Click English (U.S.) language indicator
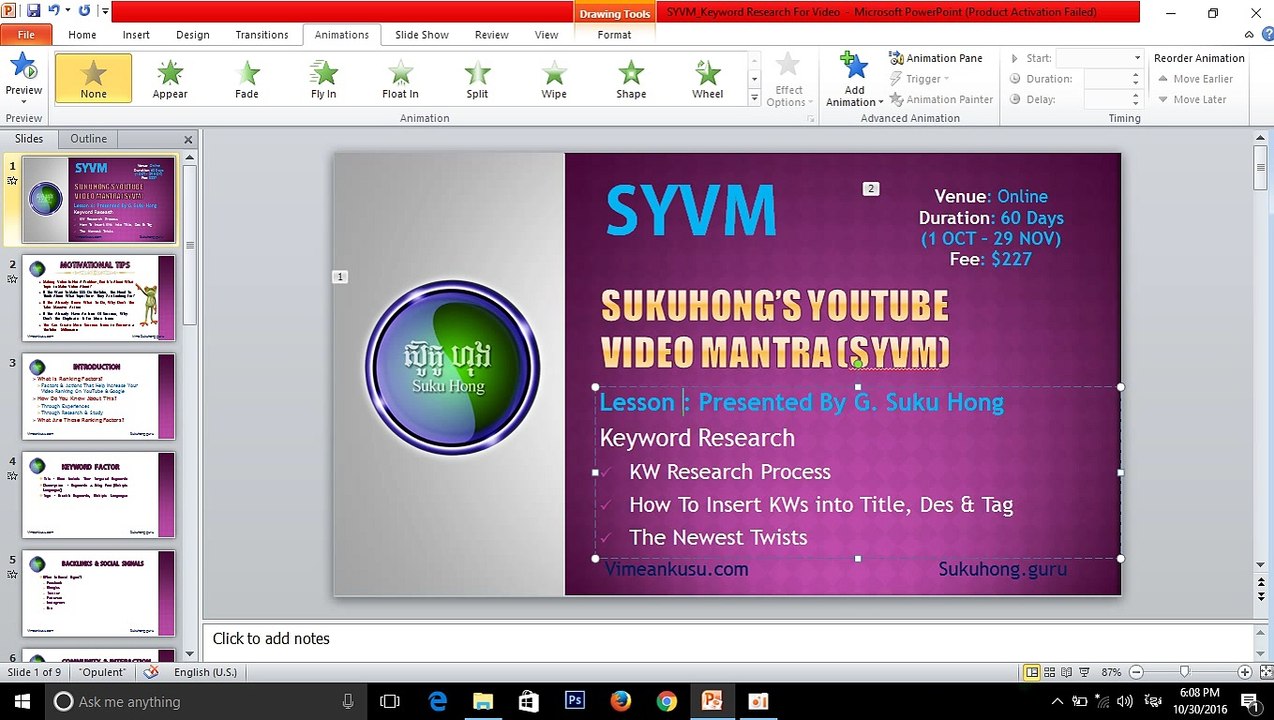 tap(205, 672)
